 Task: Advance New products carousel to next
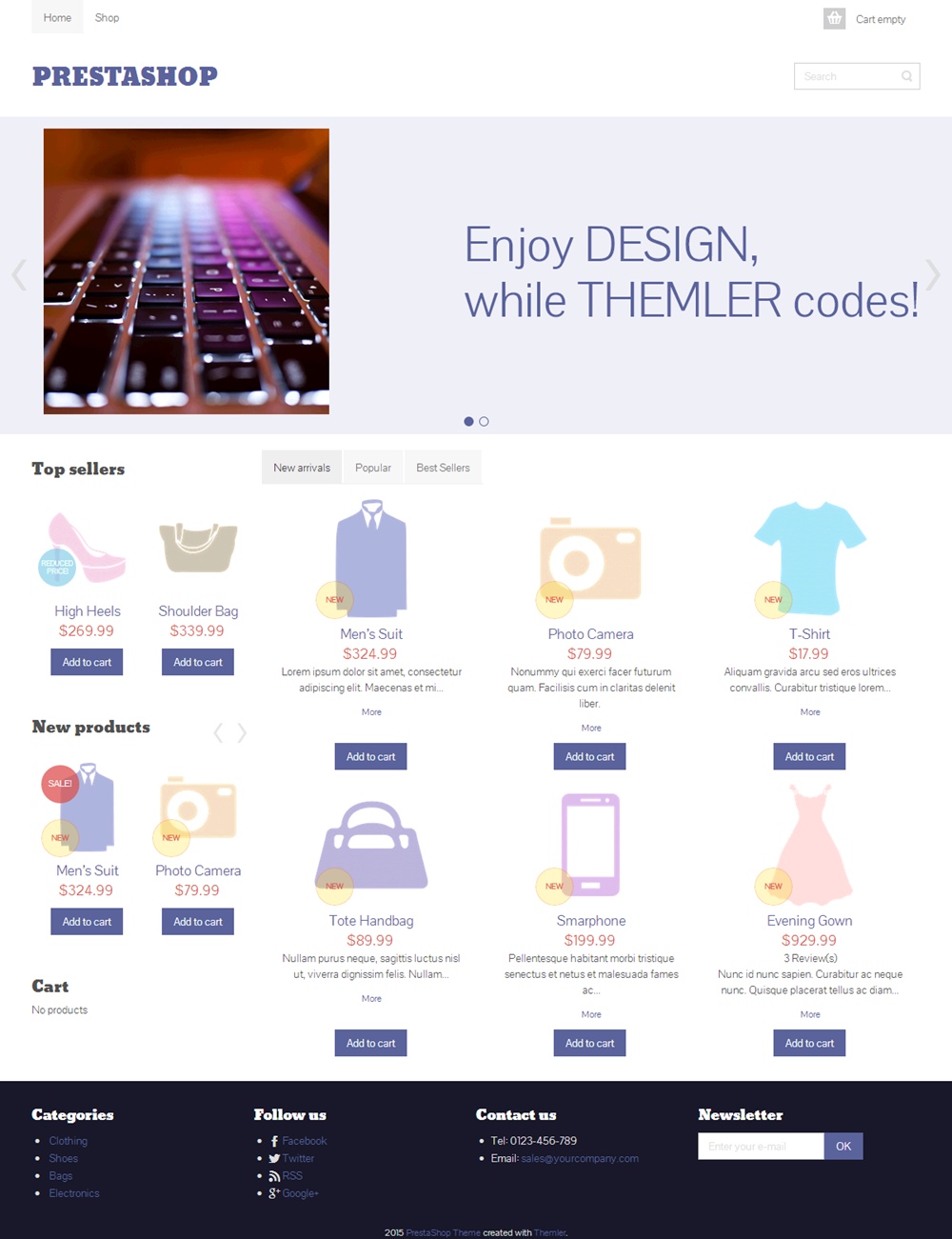pos(242,731)
